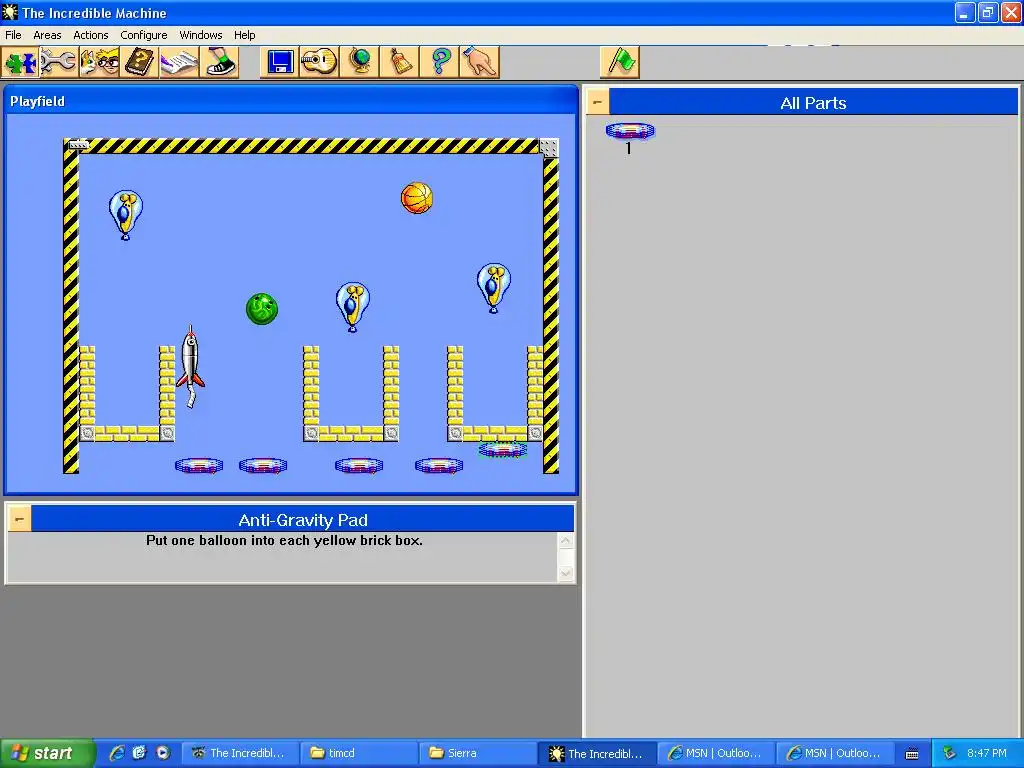Click the wrench toolbar icon
1024x768 pixels.
point(59,63)
